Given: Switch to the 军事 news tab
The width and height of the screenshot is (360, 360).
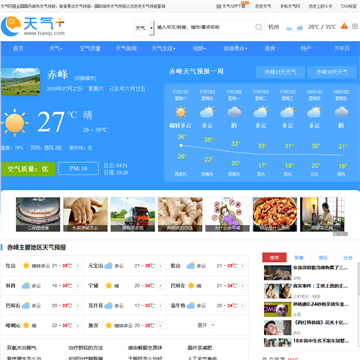Looking at the screenshot, I should coord(299,257).
